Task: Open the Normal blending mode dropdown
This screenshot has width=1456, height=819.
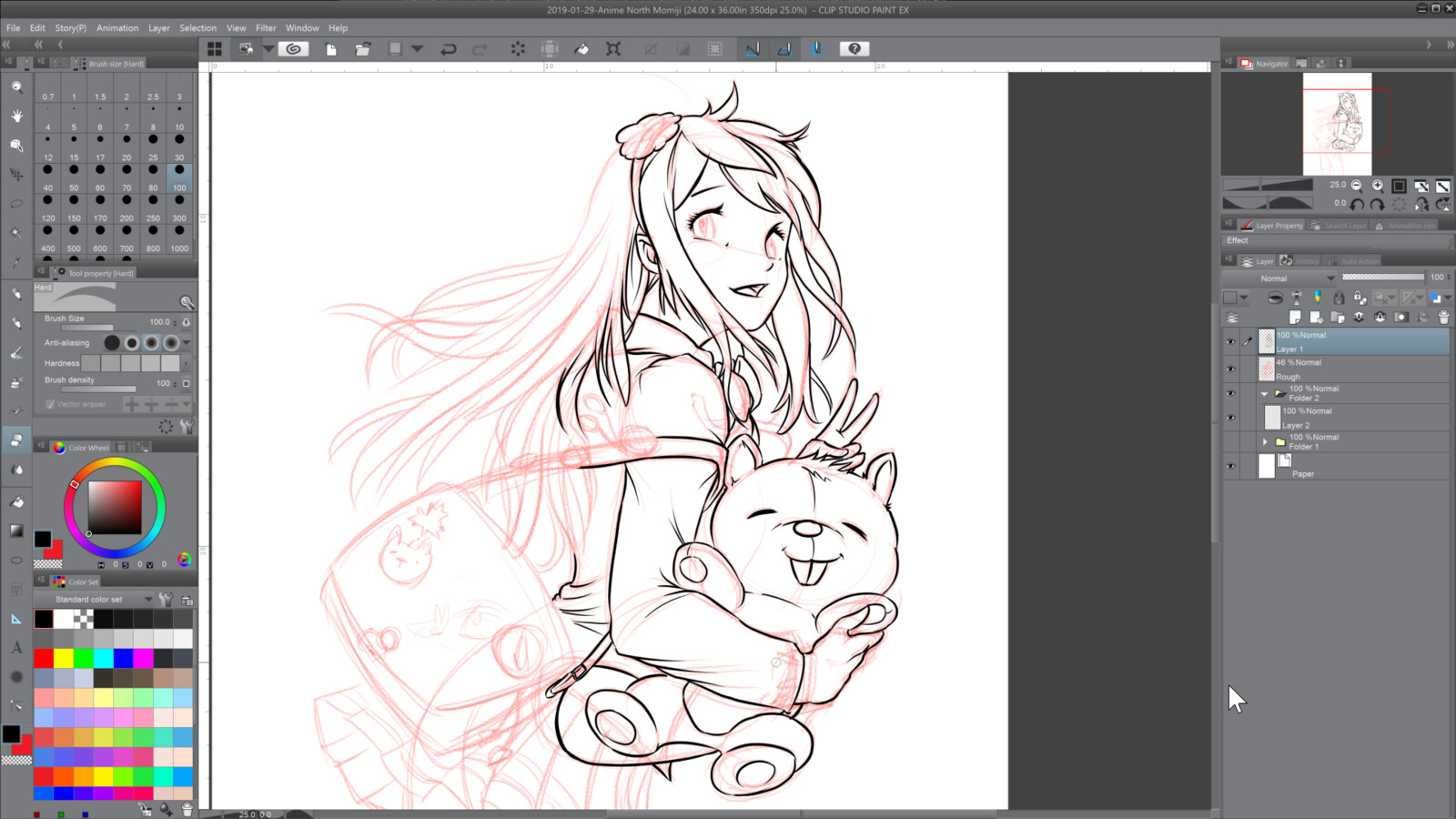Action: click(x=1280, y=278)
